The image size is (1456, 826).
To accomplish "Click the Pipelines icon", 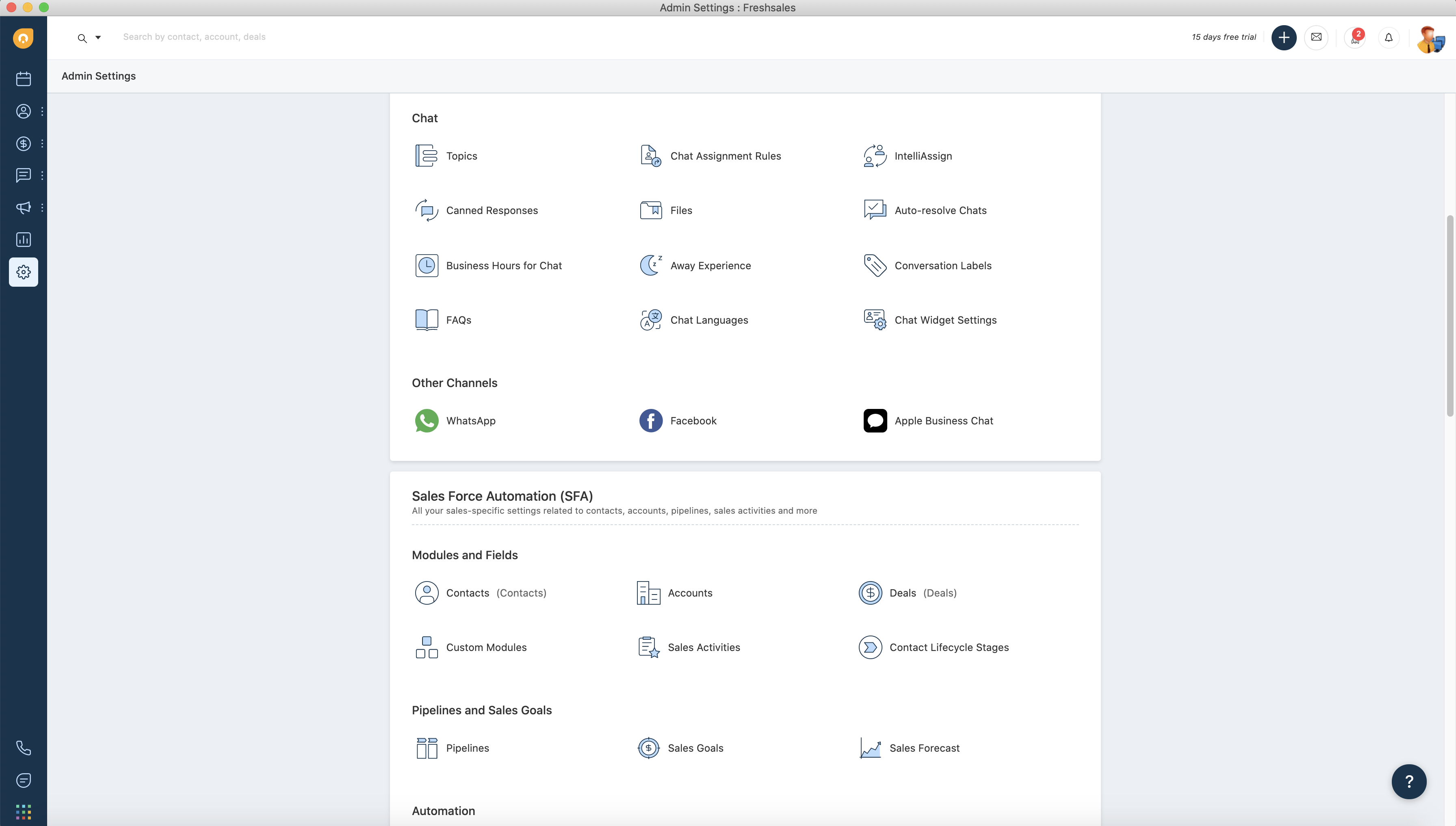I will click(x=427, y=748).
